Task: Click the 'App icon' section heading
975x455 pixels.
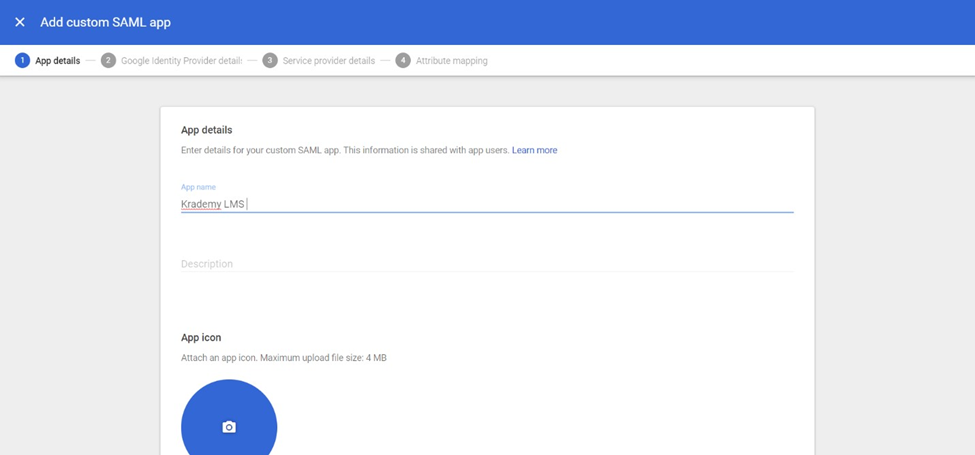Action: [201, 338]
